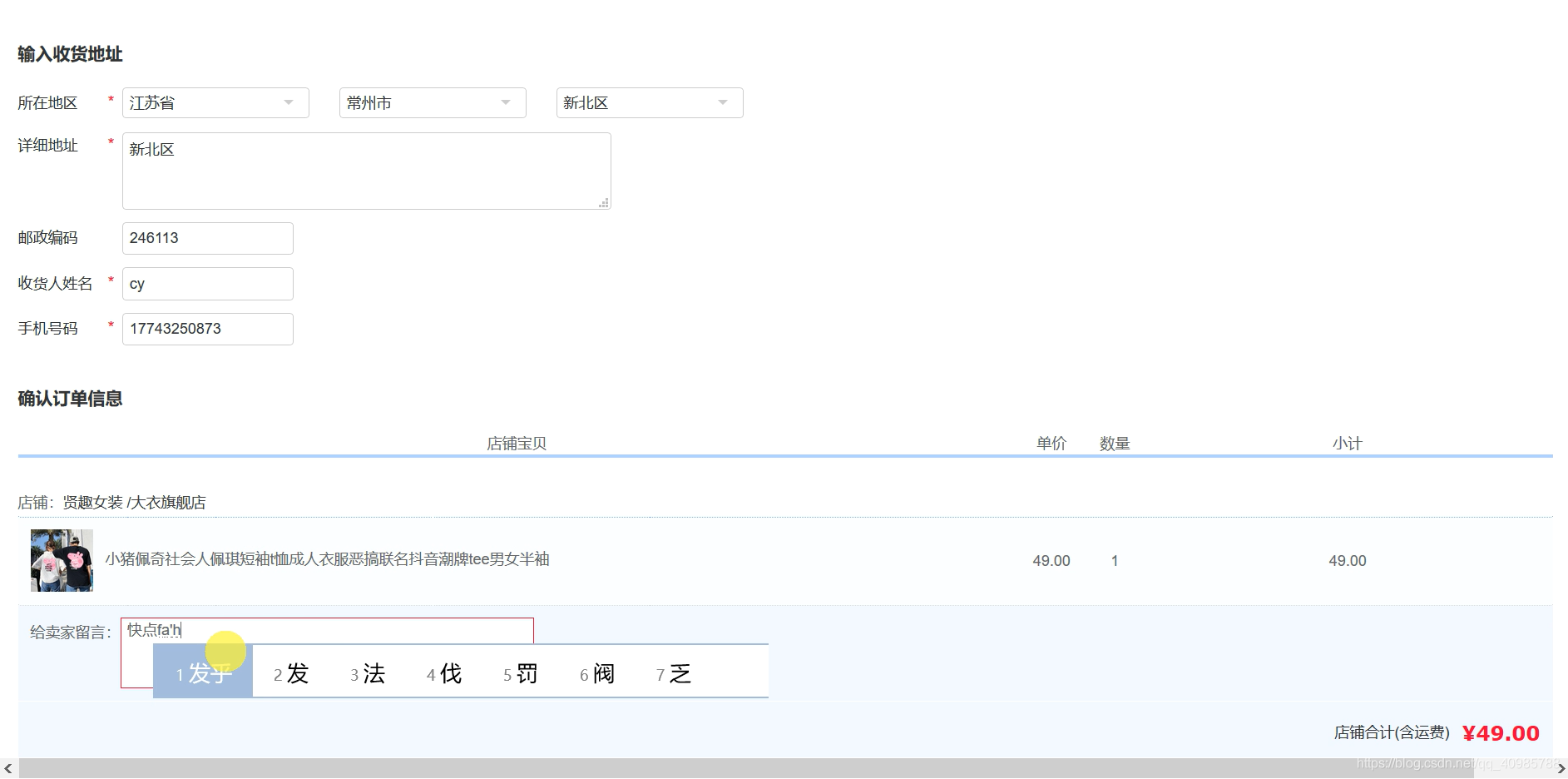The width and height of the screenshot is (1568, 779).
Task: Click the horizontal scrollbar track
Action: (785, 769)
